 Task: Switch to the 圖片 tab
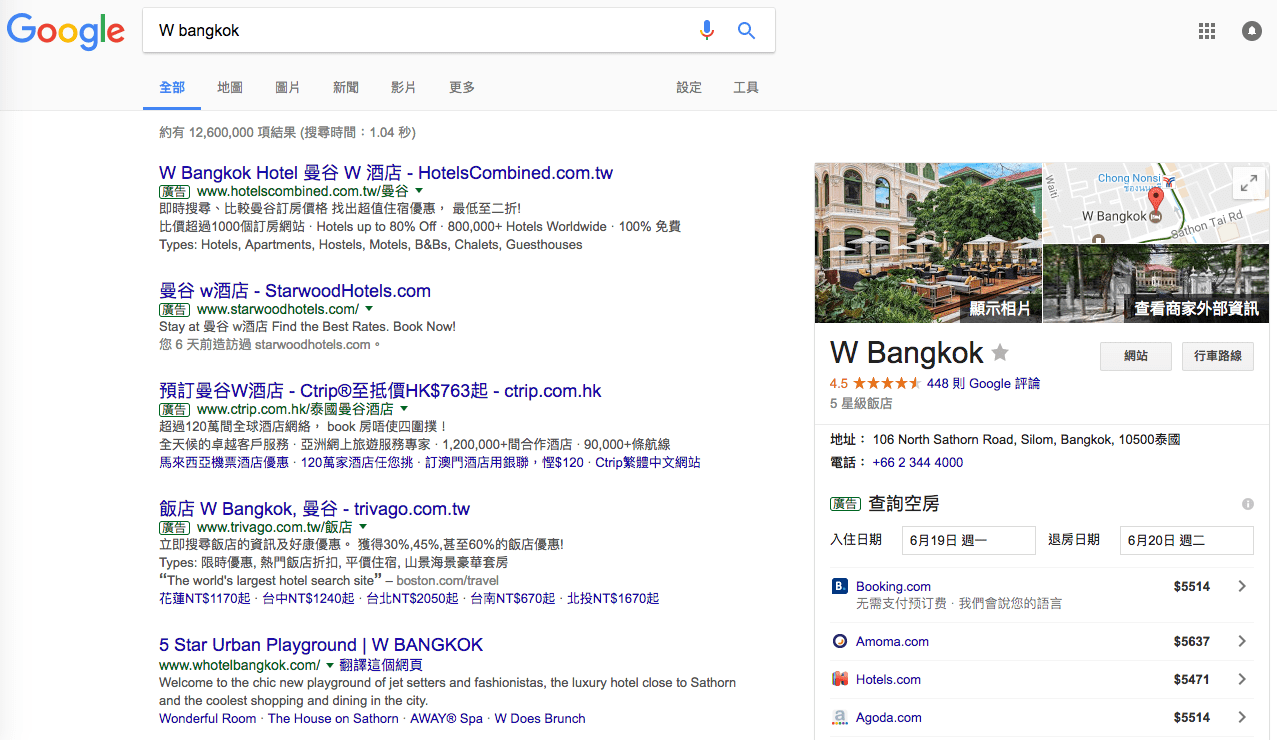pos(288,88)
